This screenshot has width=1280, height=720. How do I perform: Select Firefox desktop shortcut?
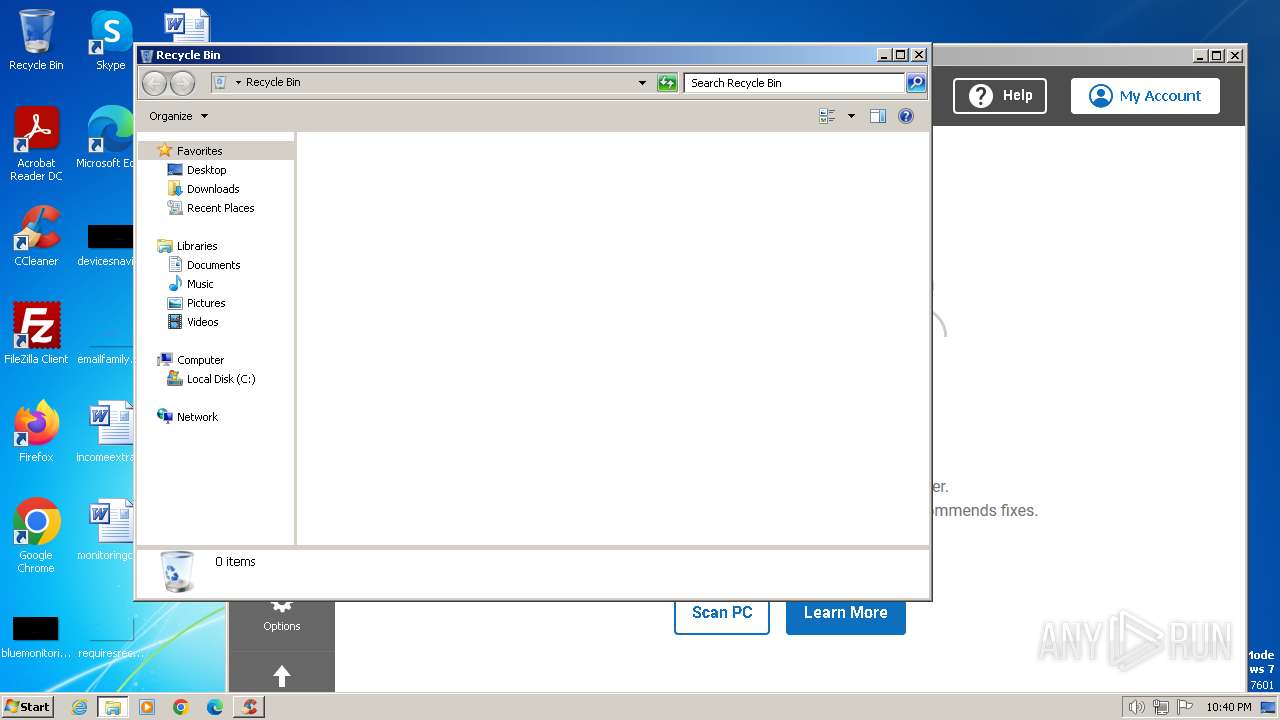coord(36,432)
